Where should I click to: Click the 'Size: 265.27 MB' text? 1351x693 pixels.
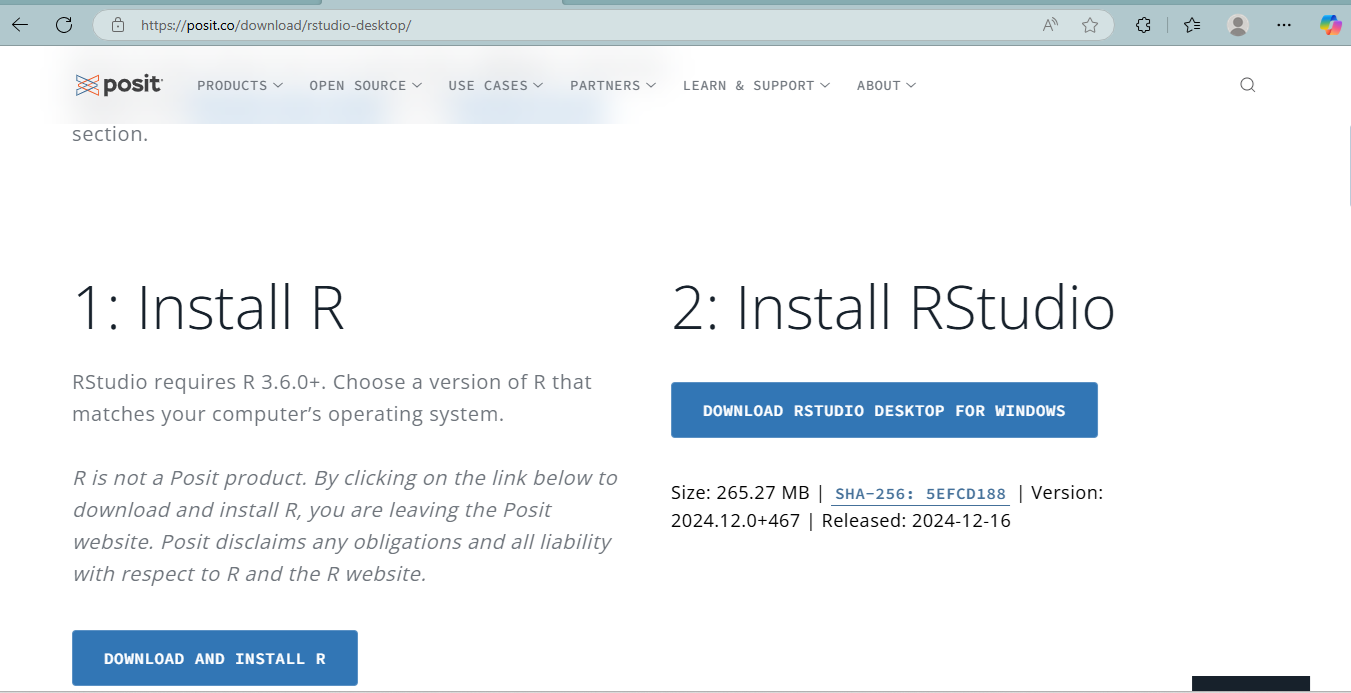(740, 493)
